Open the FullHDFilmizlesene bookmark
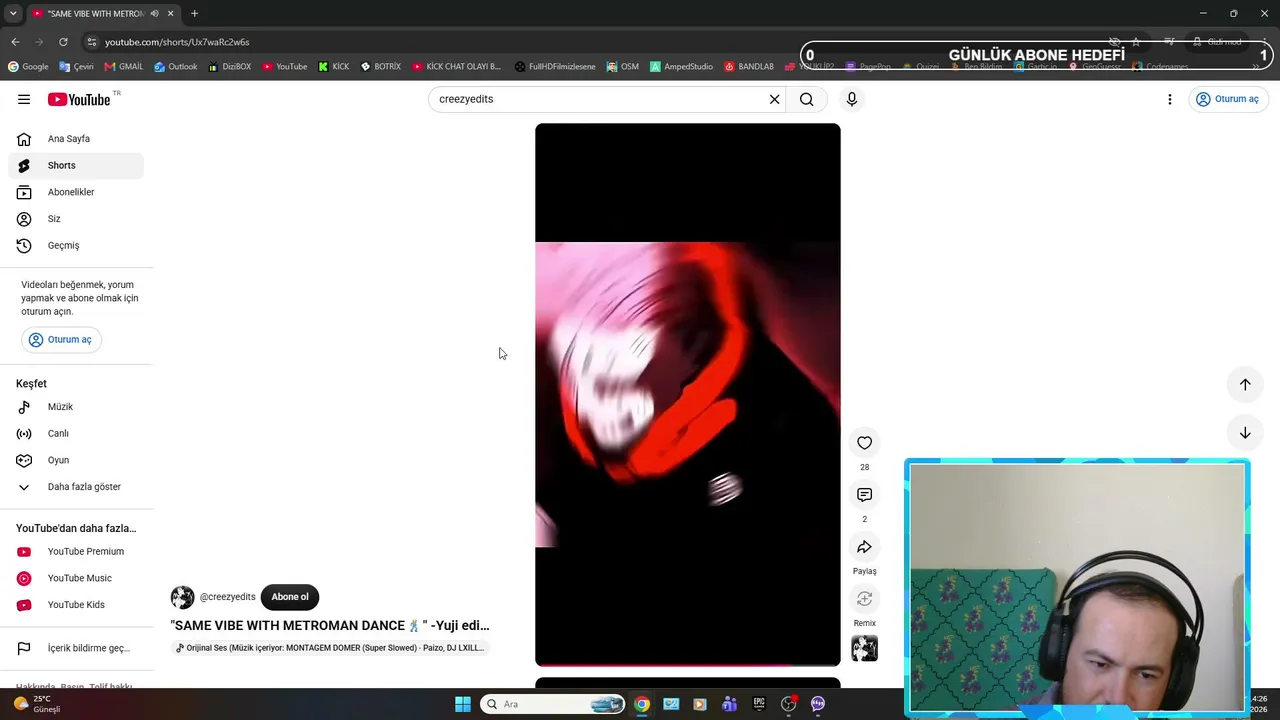Viewport: 1280px width, 720px height. point(555,67)
